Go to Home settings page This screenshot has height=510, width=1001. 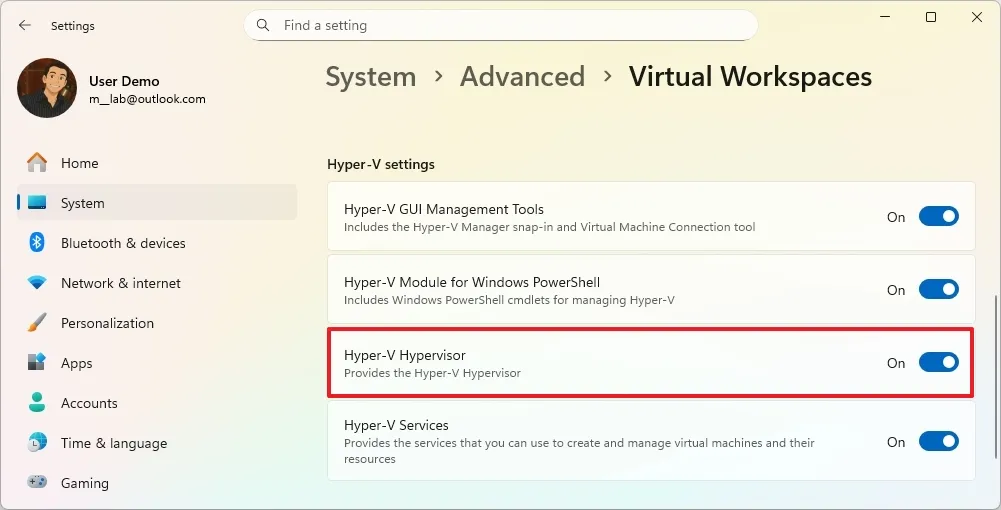click(157, 163)
